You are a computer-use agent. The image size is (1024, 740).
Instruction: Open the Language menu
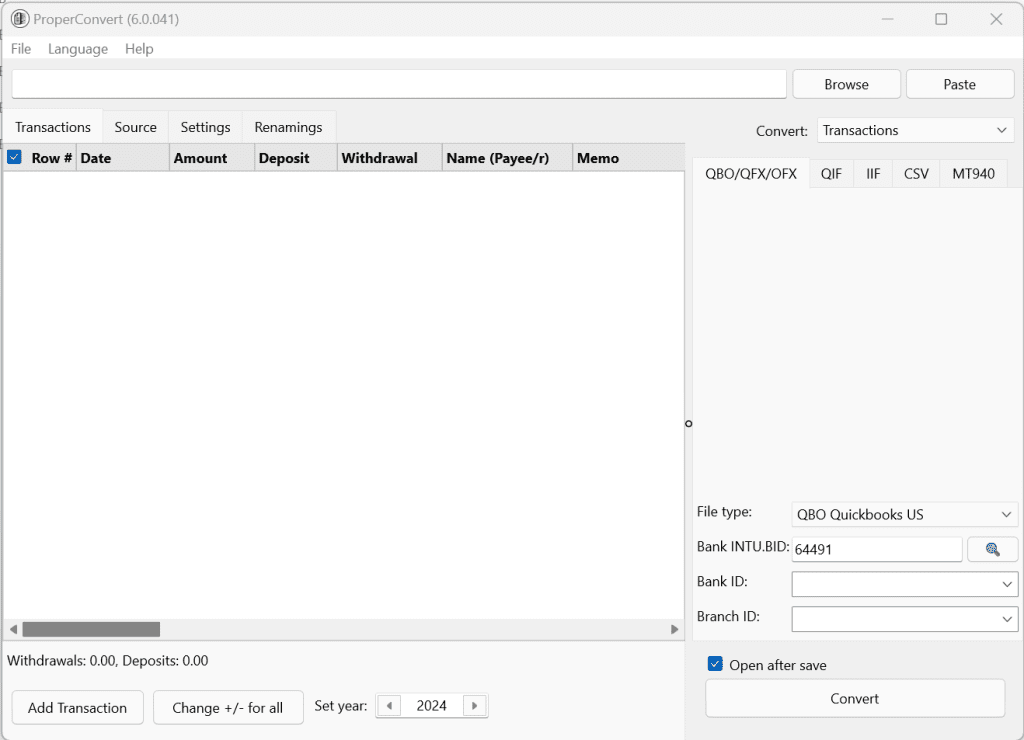click(78, 49)
